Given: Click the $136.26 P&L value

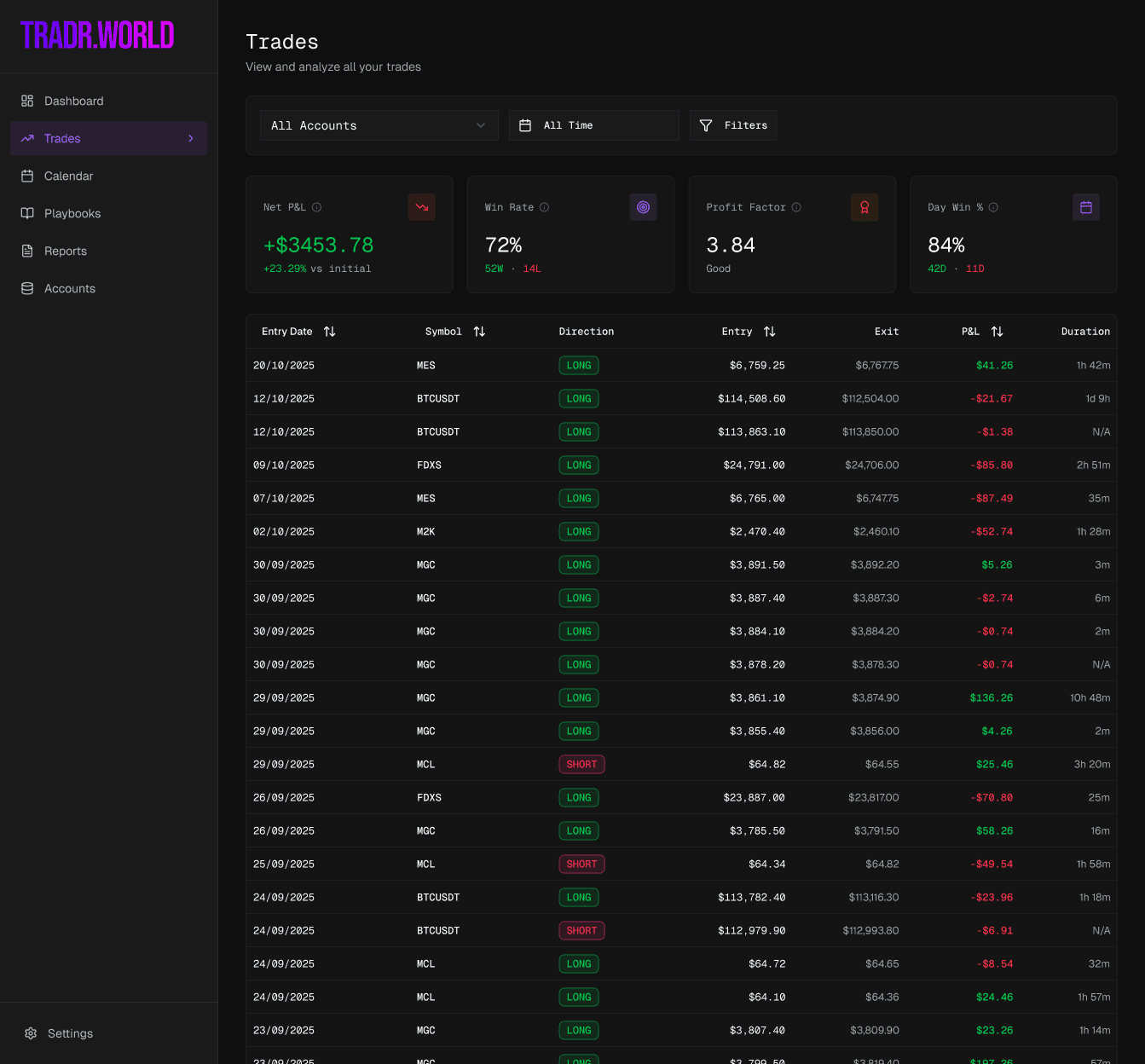Looking at the screenshot, I should (992, 697).
